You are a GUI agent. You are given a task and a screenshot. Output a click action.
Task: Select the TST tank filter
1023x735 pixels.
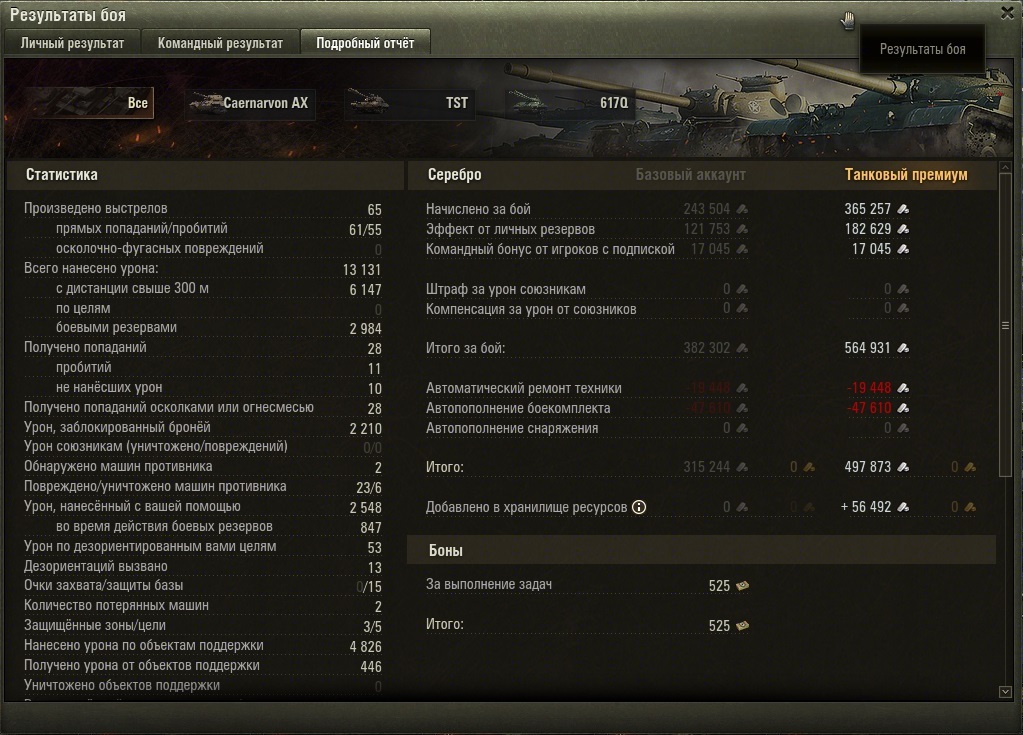(x=410, y=103)
